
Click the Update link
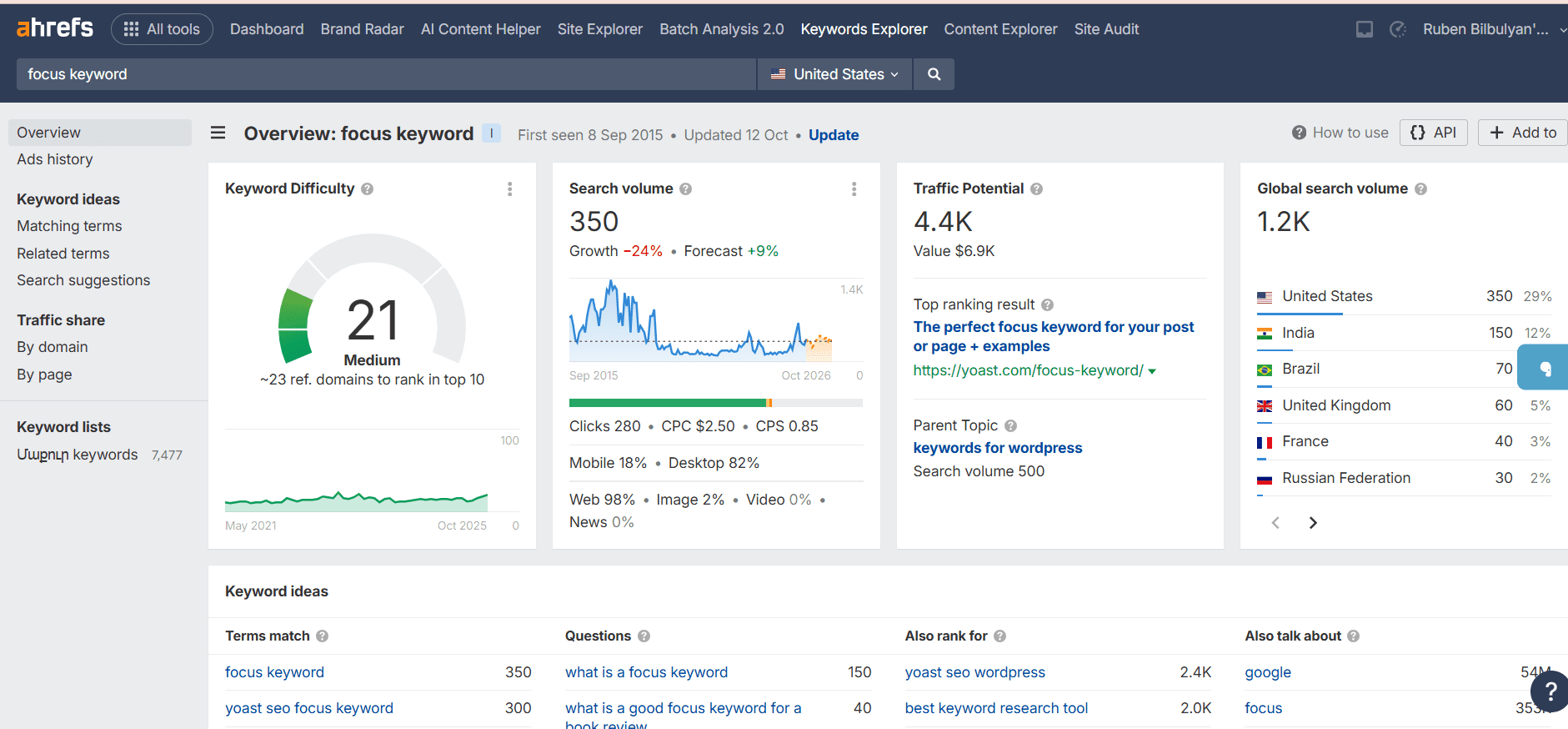tap(833, 135)
